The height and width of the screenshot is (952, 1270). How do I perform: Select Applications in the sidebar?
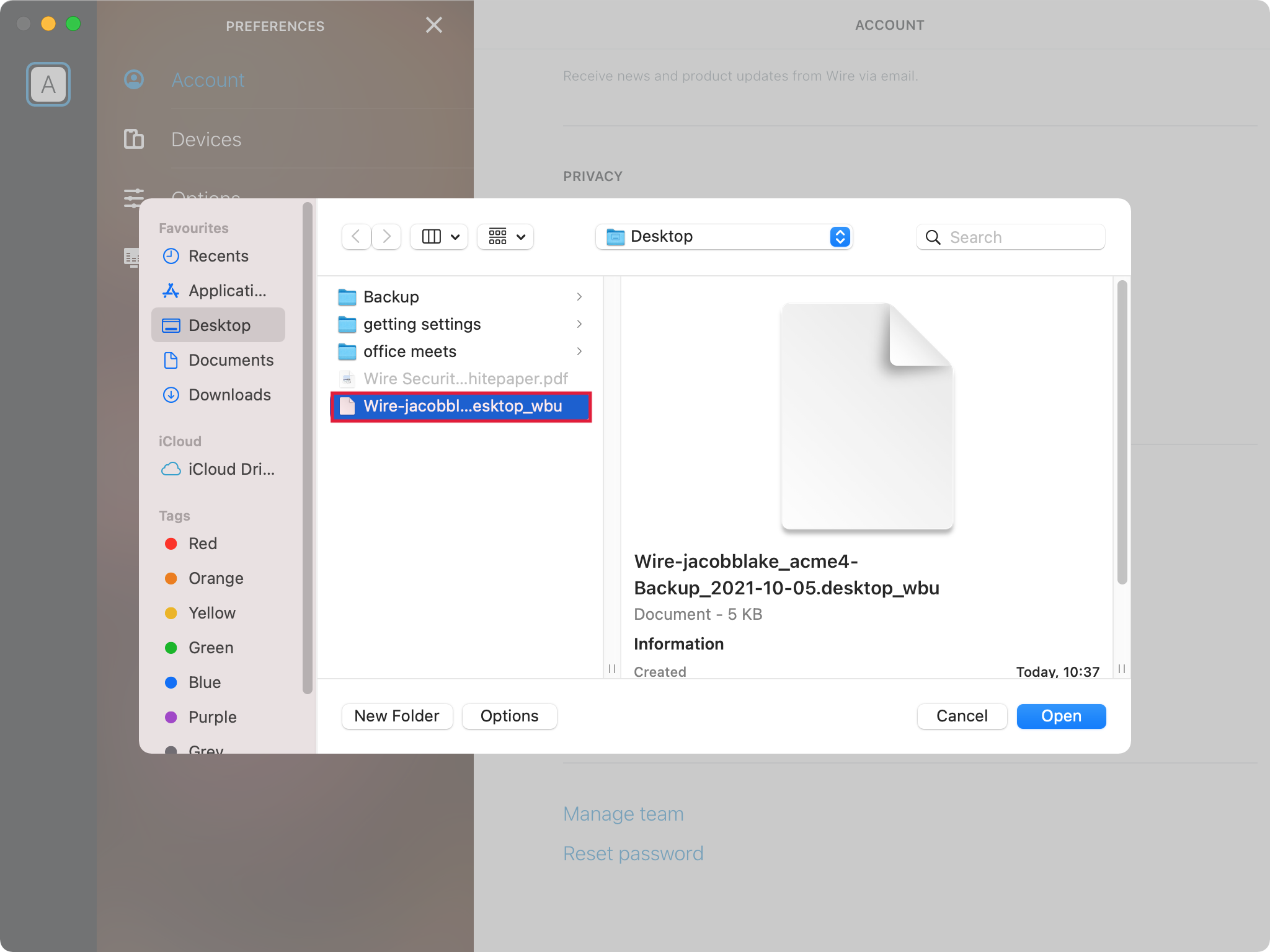coord(218,291)
